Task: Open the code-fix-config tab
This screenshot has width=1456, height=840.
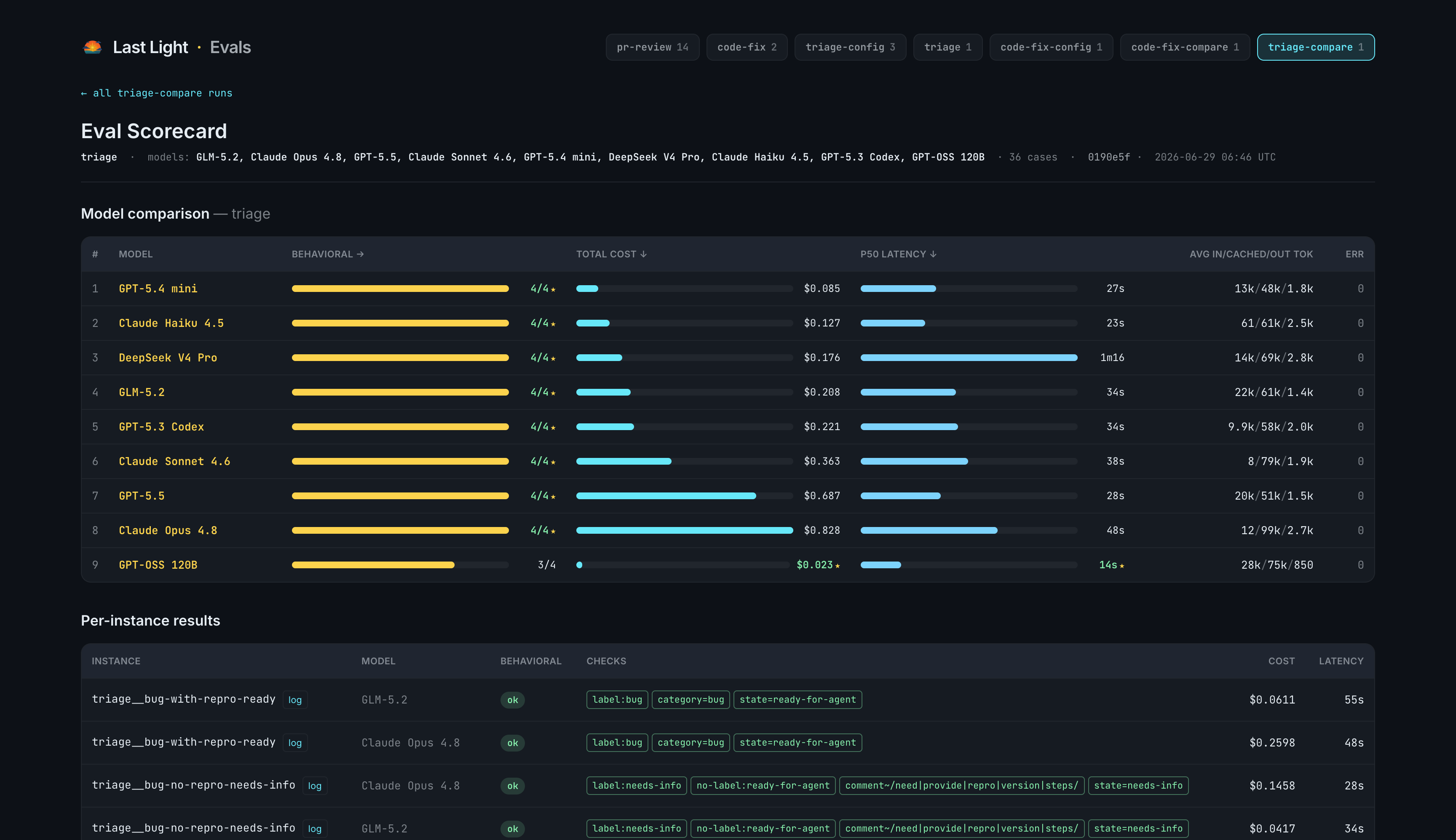Action: pyautogui.click(x=1051, y=47)
